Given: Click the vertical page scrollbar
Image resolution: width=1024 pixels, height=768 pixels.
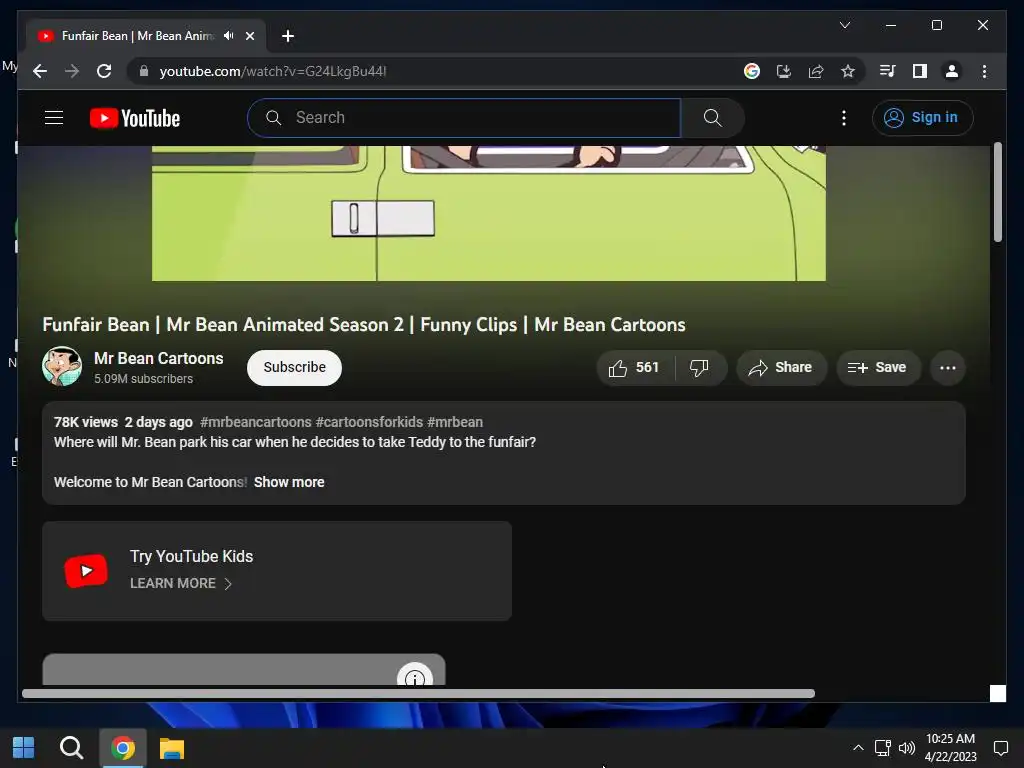Looking at the screenshot, I should tap(997, 192).
